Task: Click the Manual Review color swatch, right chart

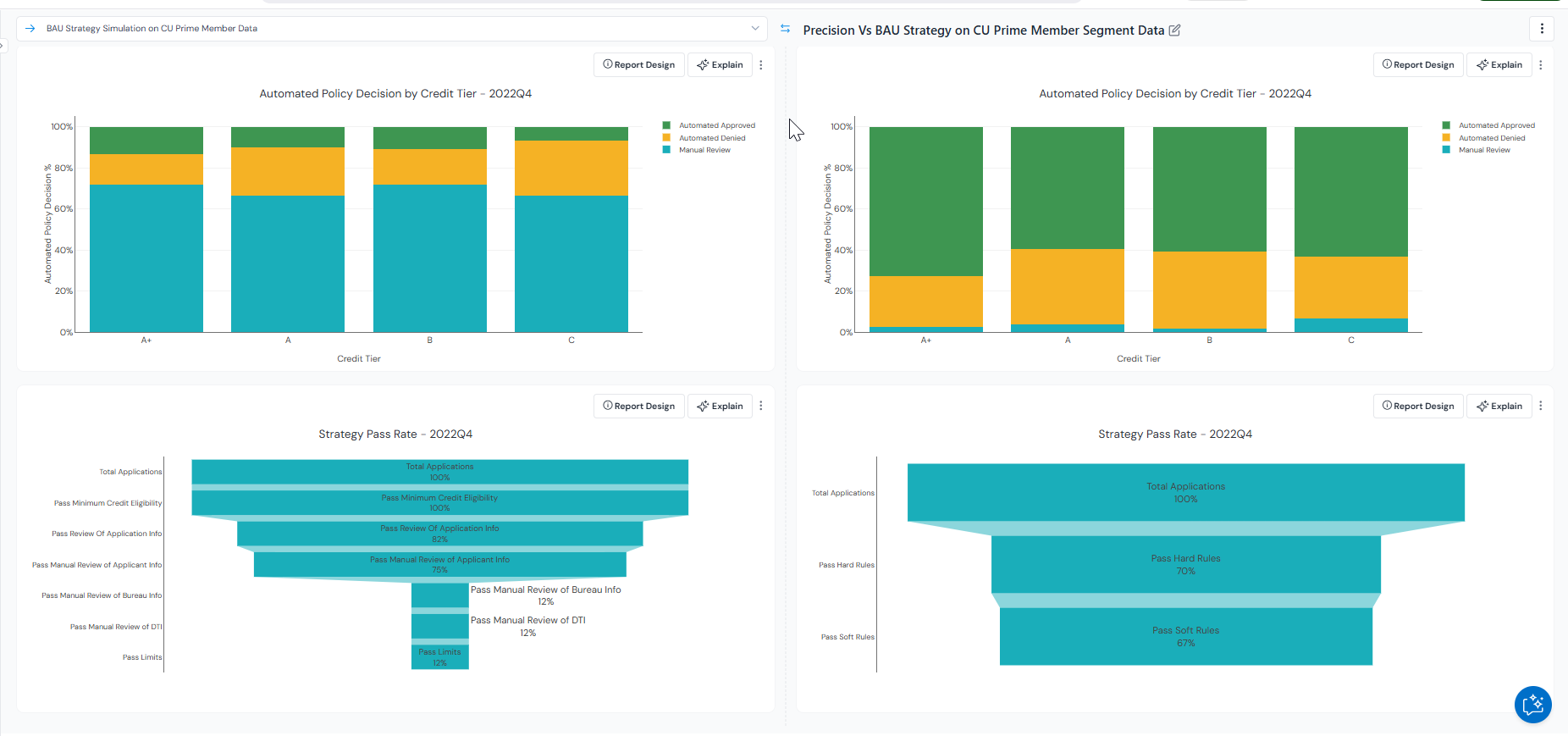Action: click(x=1446, y=150)
